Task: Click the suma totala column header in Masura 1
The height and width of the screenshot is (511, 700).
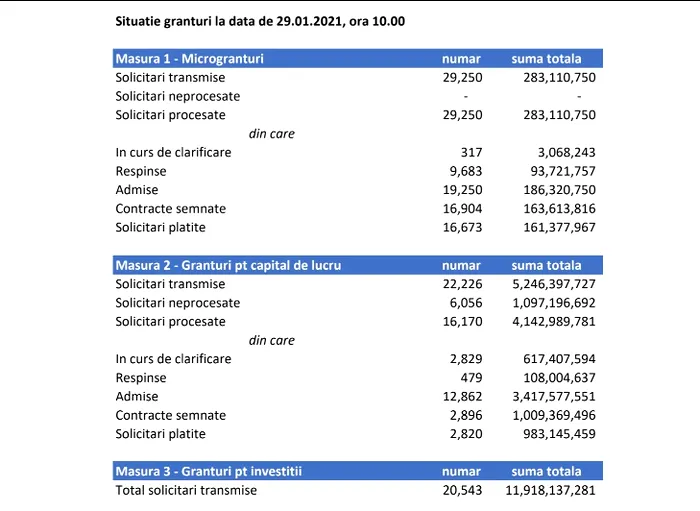Action: coord(546,58)
